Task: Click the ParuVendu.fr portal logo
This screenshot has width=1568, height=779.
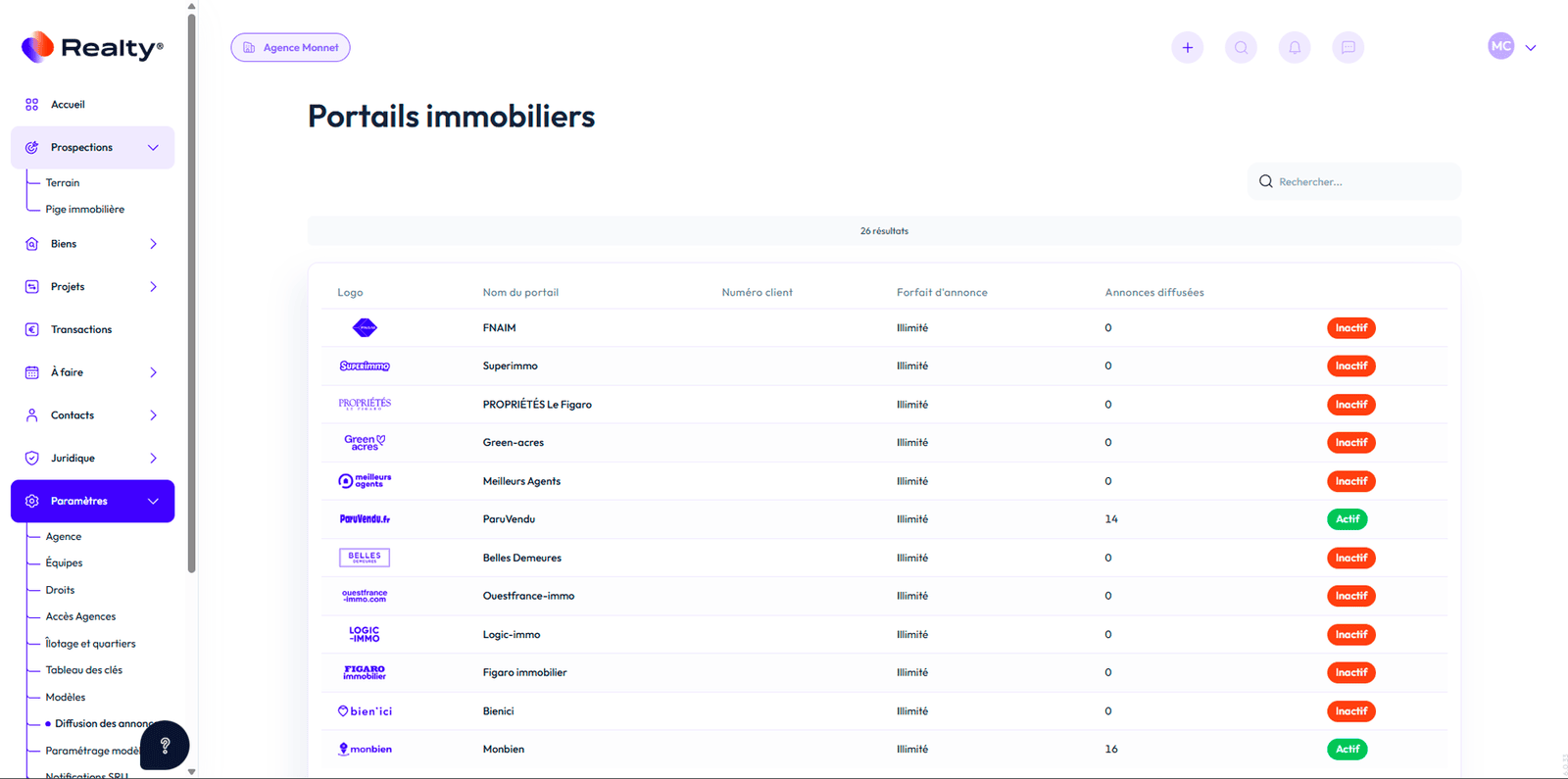Action: click(x=365, y=519)
